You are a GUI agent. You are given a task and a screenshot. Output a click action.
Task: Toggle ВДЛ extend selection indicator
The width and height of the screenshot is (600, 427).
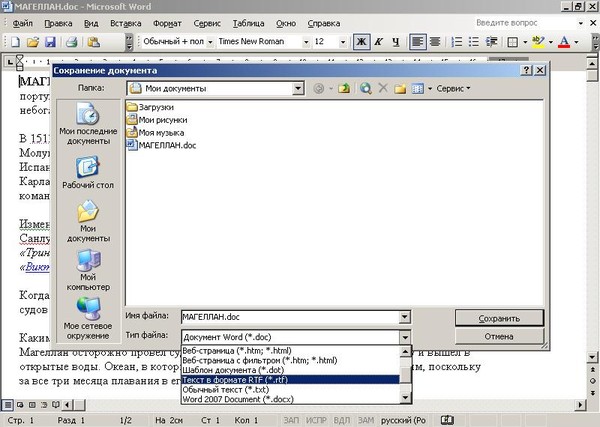(x=342, y=420)
